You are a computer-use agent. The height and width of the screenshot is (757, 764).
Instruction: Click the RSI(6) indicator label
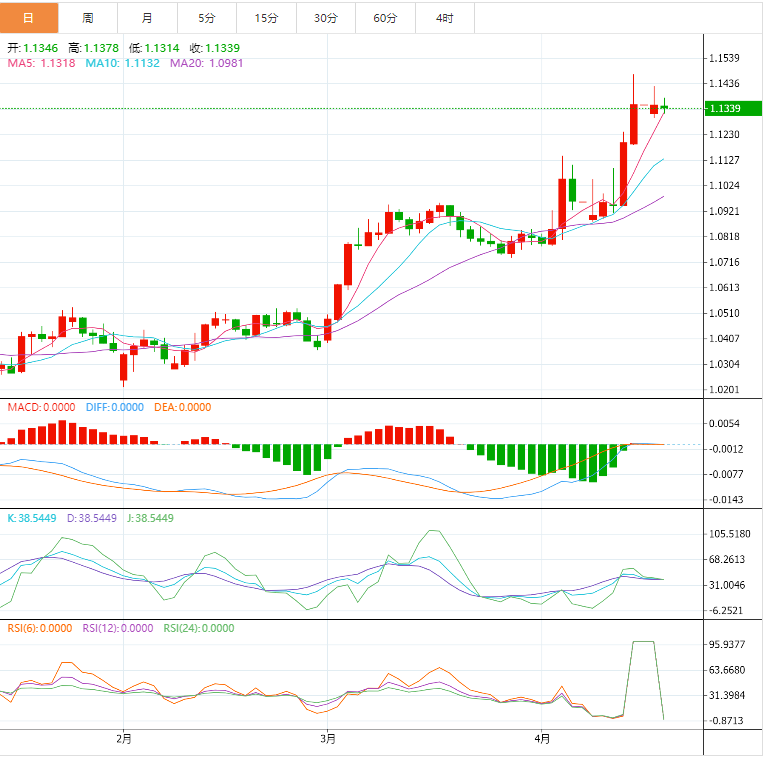point(39,628)
